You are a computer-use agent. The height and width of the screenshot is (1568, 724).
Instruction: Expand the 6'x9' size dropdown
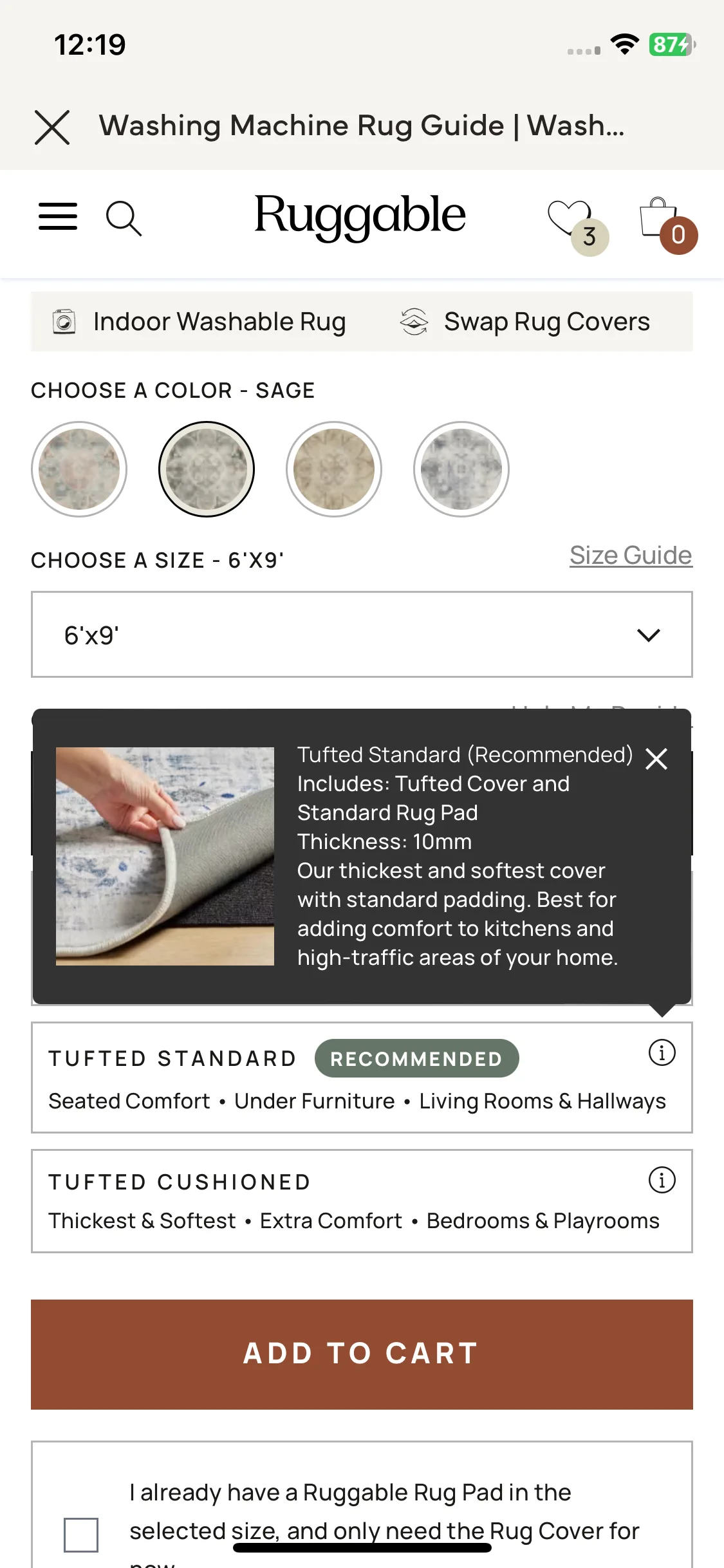362,634
